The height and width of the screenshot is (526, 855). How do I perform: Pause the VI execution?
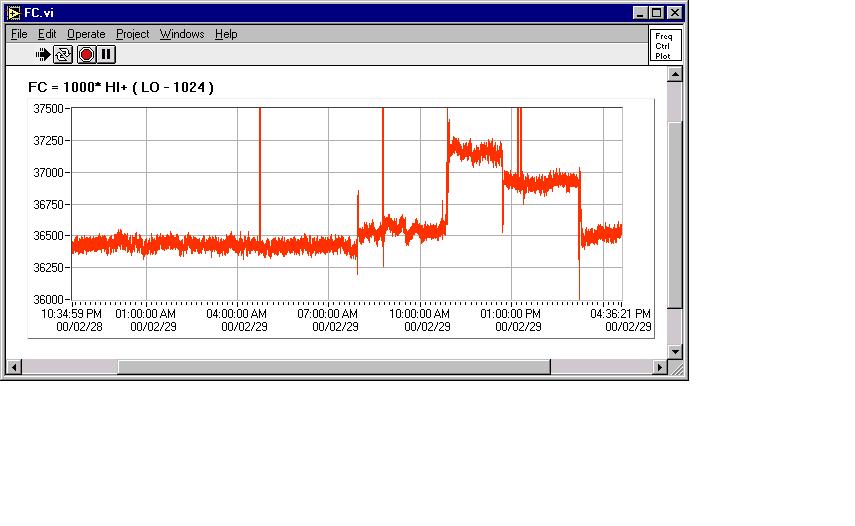click(106, 54)
